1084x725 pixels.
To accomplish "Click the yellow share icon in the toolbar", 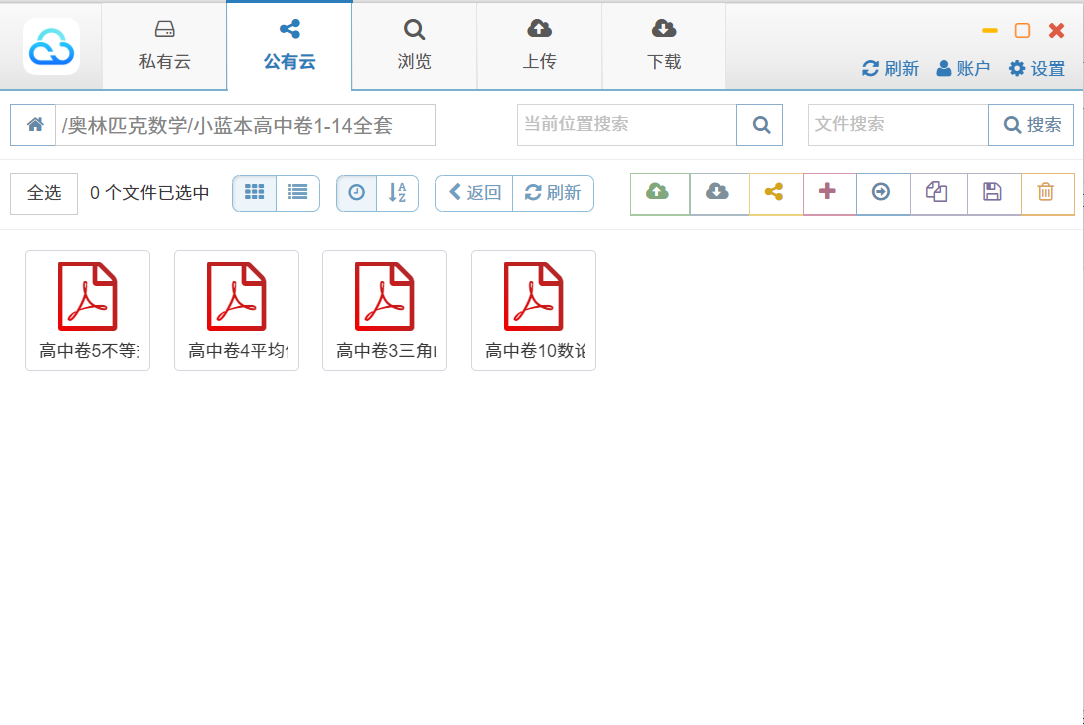I will (775, 193).
